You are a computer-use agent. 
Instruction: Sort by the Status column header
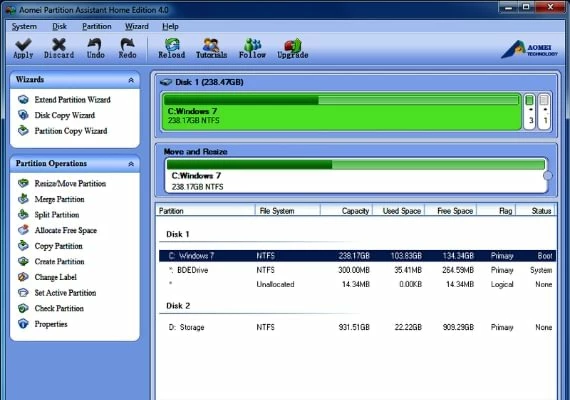(x=536, y=211)
